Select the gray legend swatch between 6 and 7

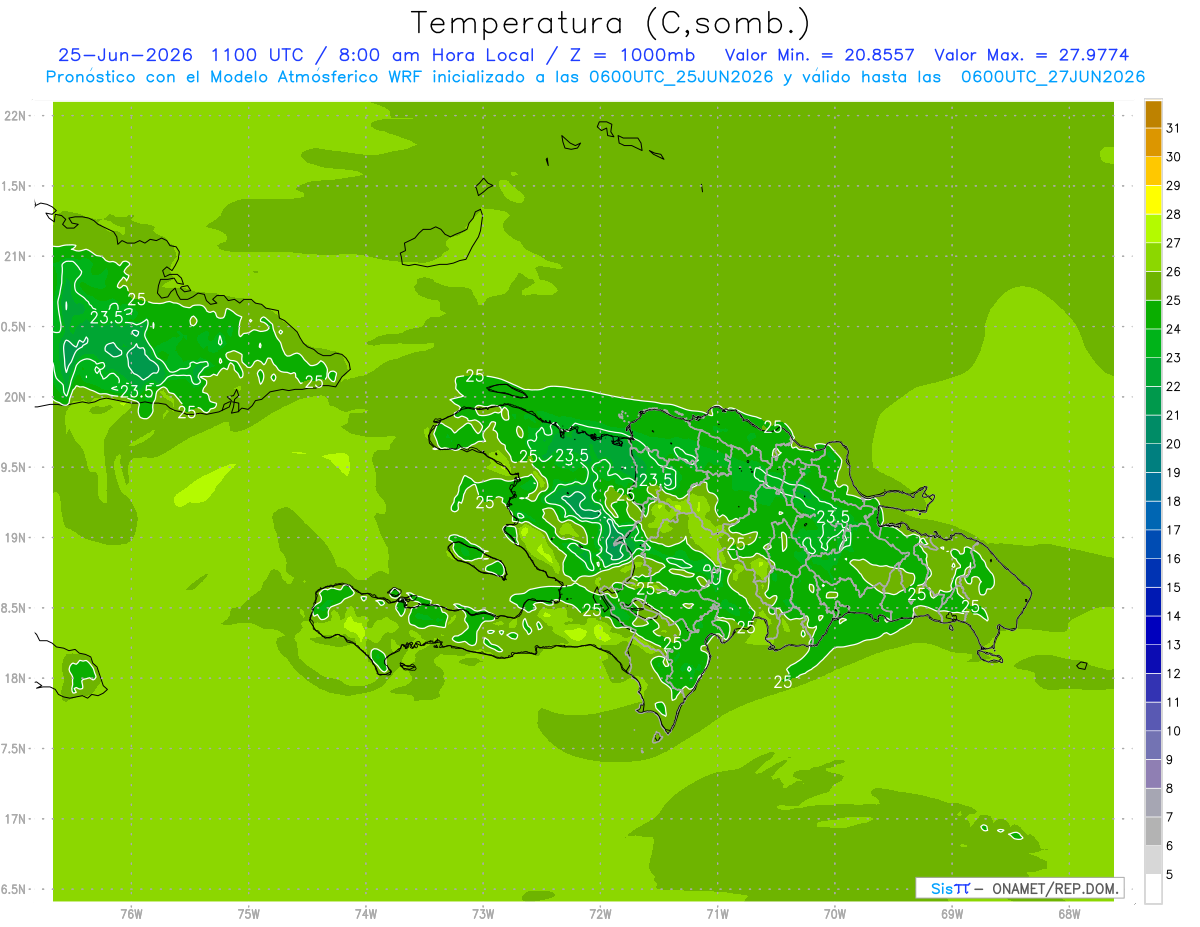coord(1153,831)
